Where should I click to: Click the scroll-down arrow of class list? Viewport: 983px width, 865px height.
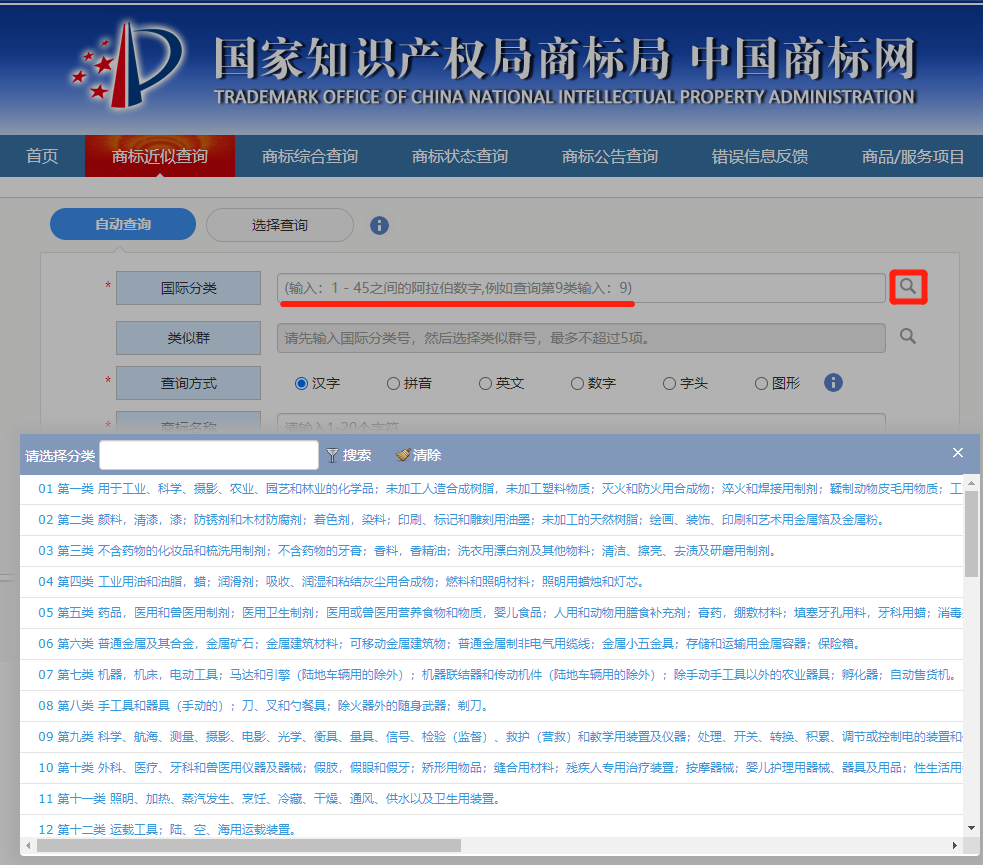971,828
